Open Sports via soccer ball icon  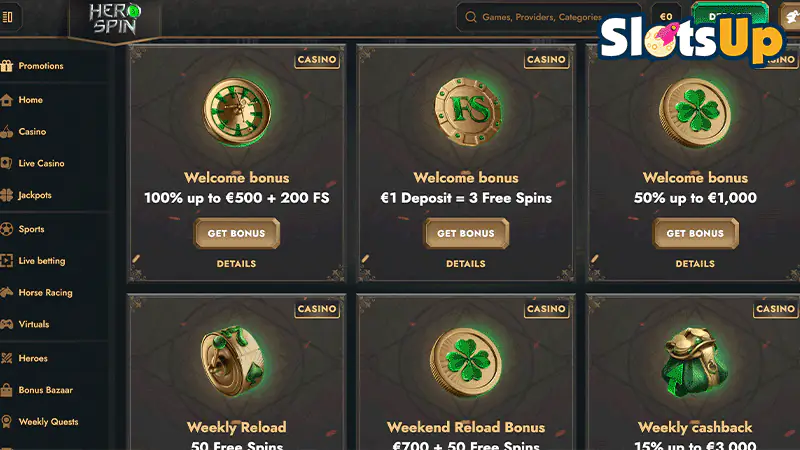(6, 229)
